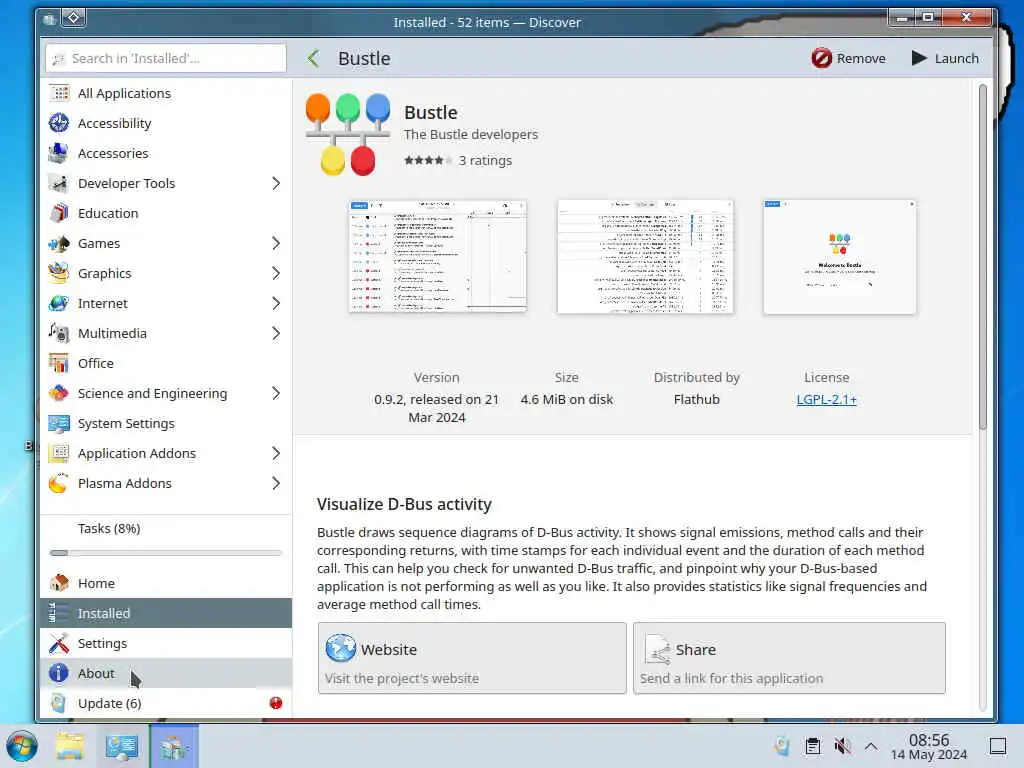This screenshot has width=1024, height=768.
Task: Click the Graphics paint palette icon
Action: (59, 274)
